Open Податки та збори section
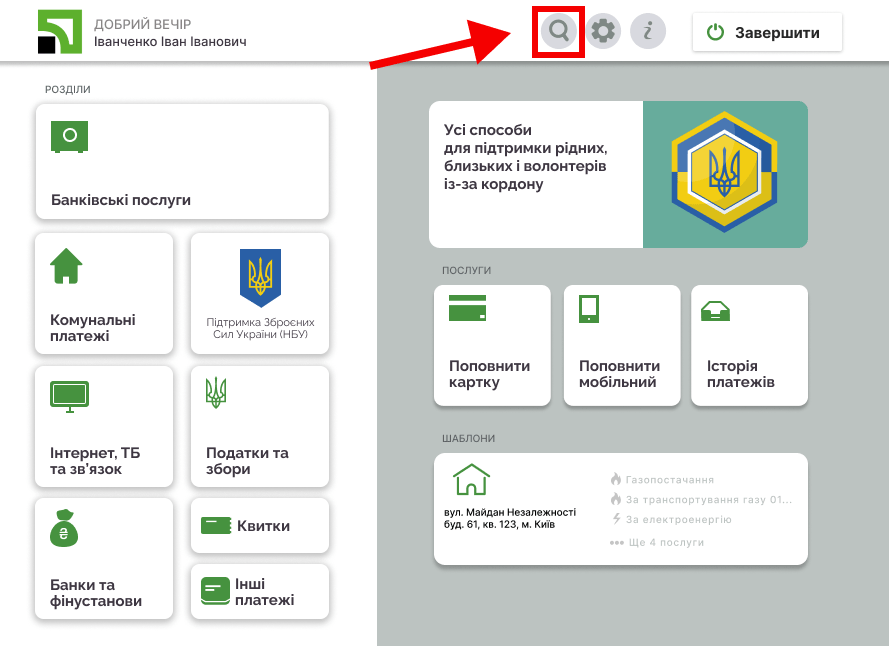 [260, 426]
